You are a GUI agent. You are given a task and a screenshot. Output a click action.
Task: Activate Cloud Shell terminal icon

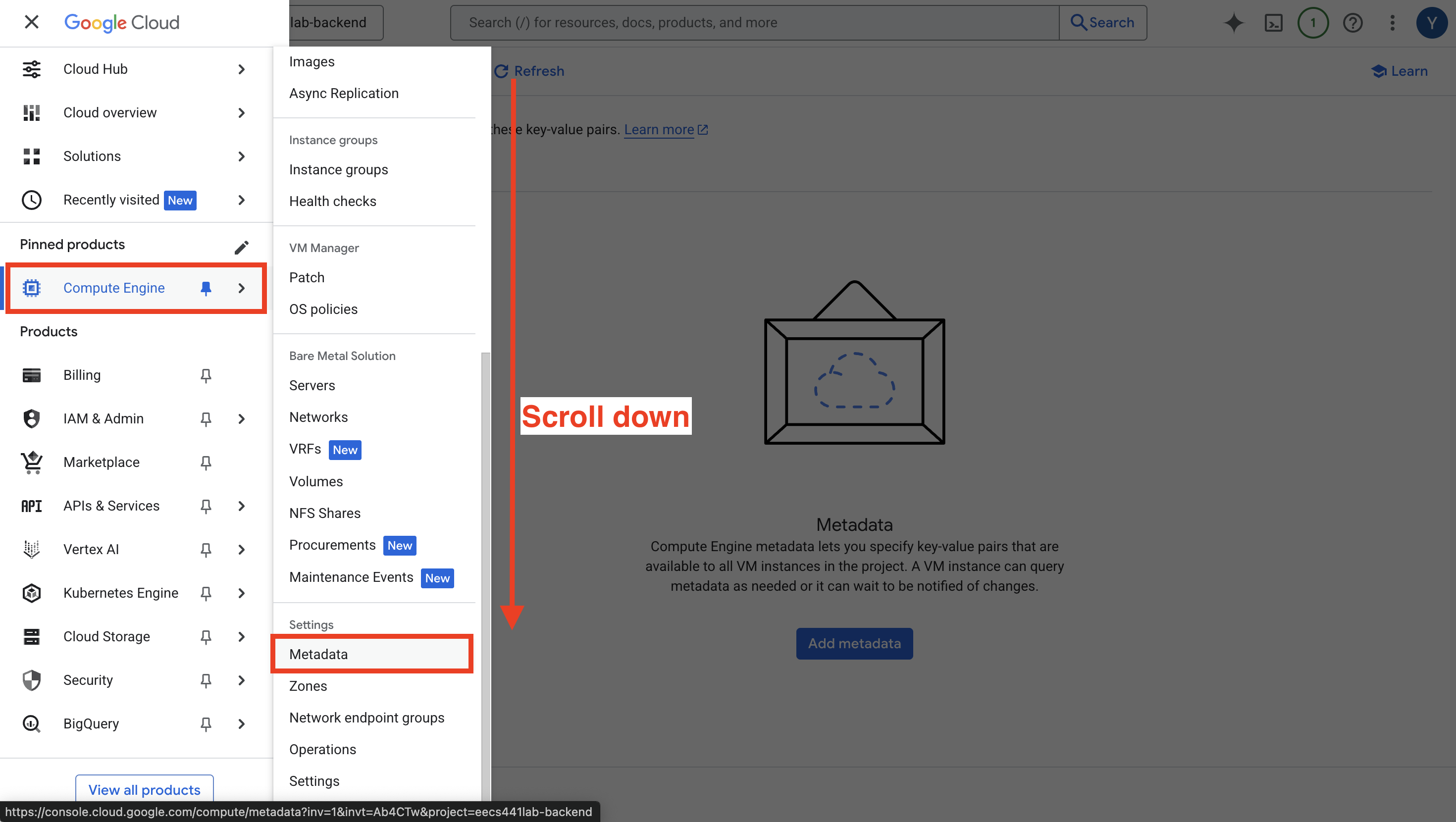click(x=1273, y=23)
